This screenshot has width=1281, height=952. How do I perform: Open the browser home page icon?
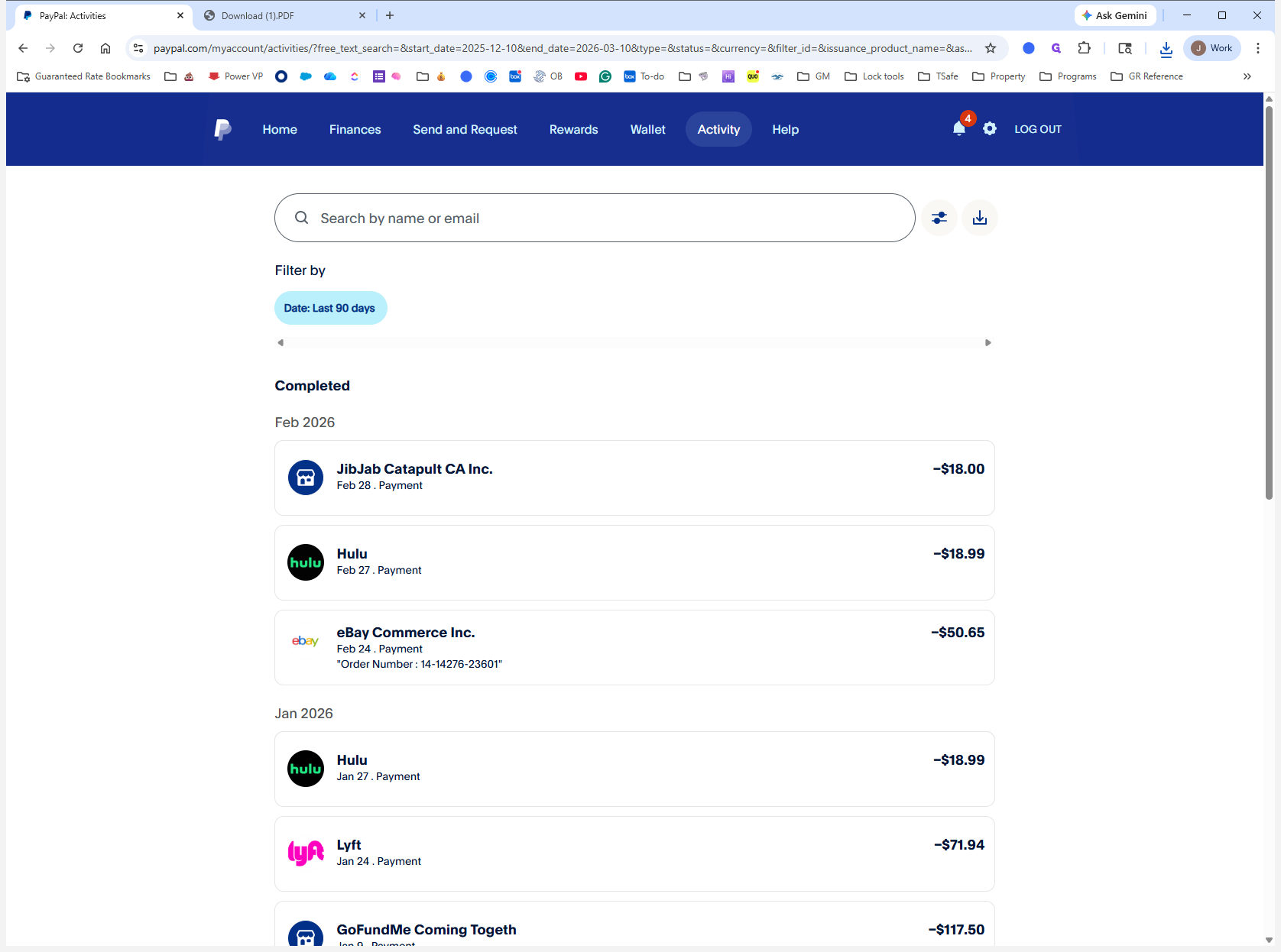coord(105,48)
